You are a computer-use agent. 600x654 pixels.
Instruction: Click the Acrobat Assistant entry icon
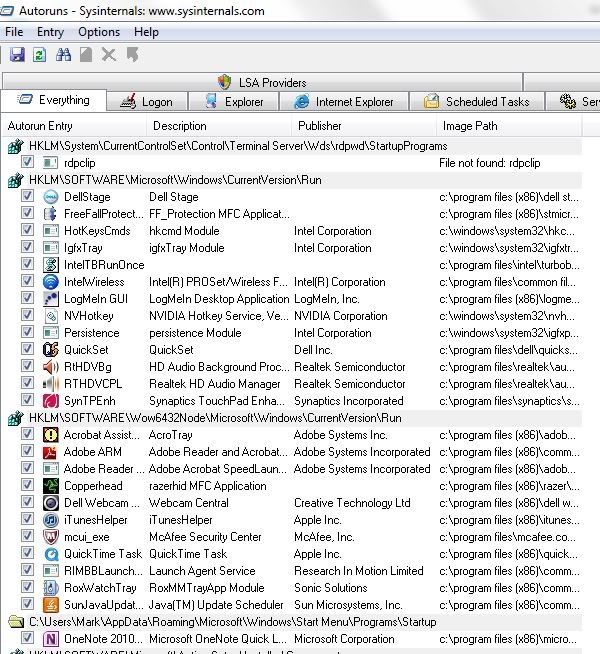(51, 435)
